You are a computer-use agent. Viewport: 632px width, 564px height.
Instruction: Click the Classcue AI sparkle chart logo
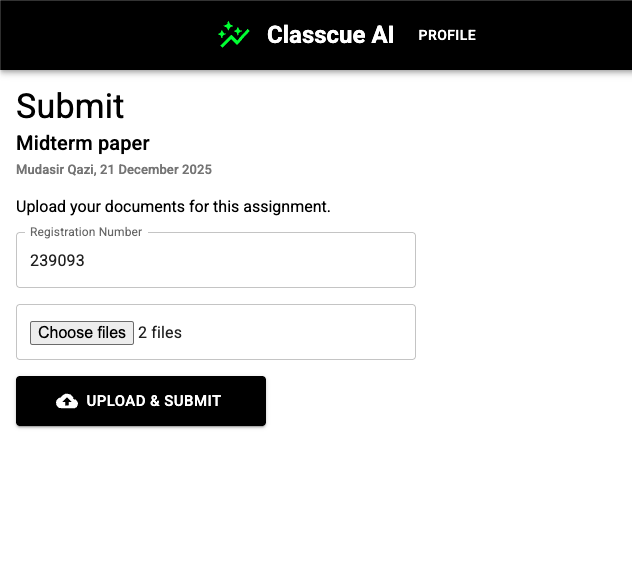pyautogui.click(x=233, y=35)
